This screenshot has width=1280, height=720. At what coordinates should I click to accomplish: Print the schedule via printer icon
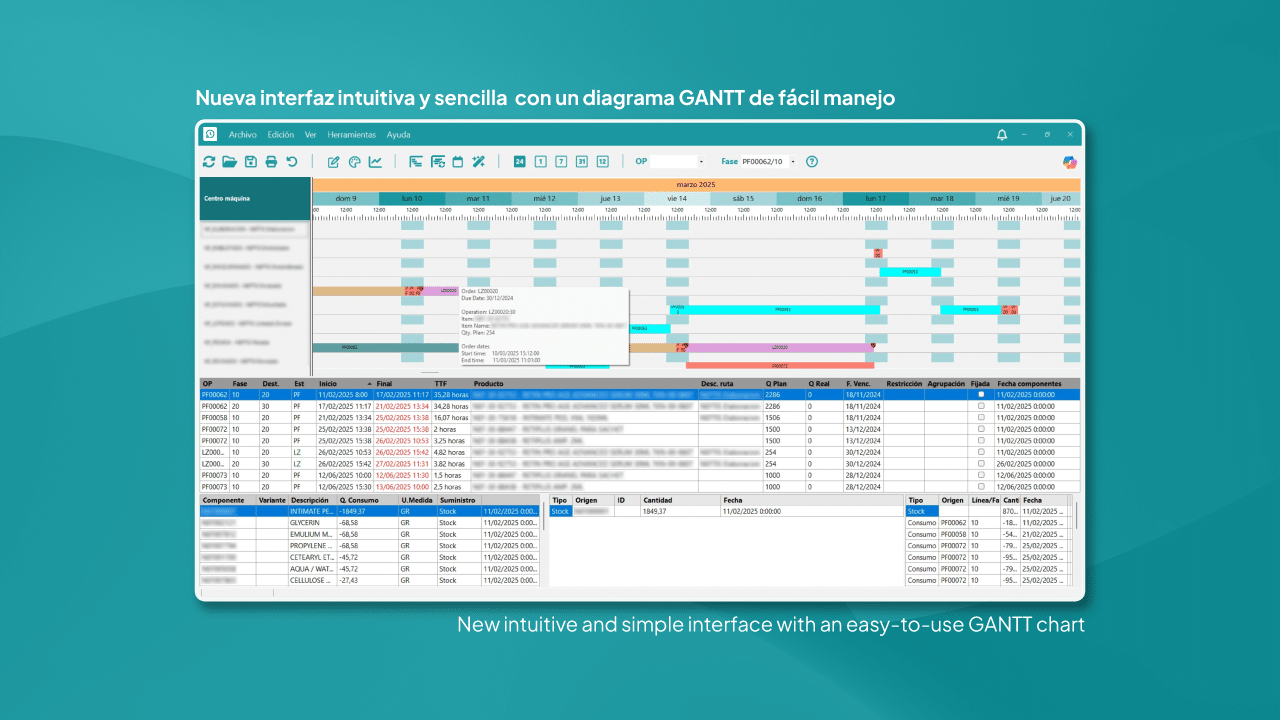[x=271, y=161]
